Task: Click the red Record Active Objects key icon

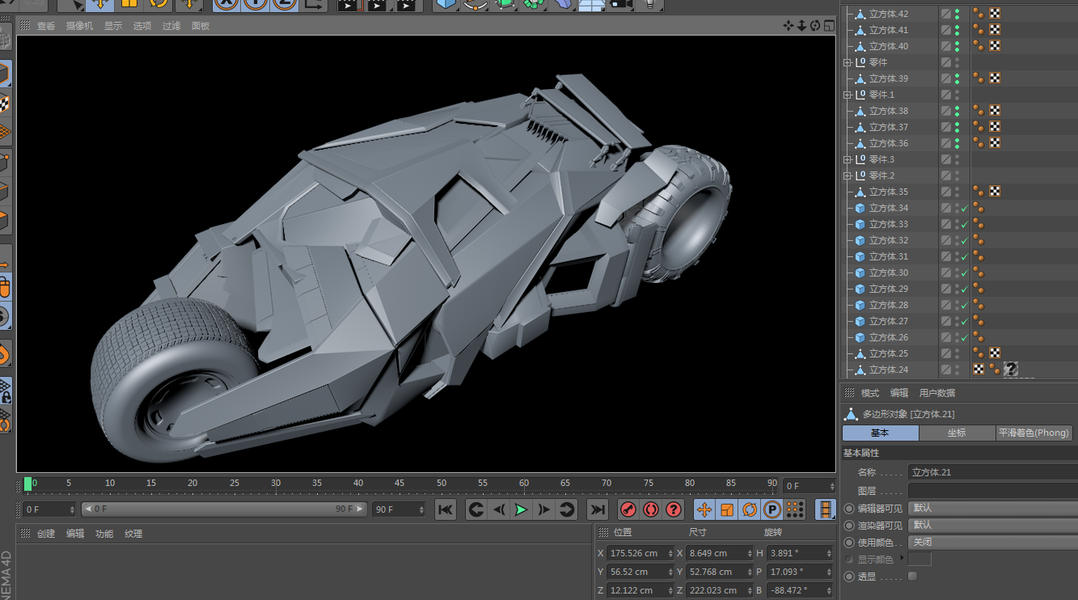Action: [628, 509]
